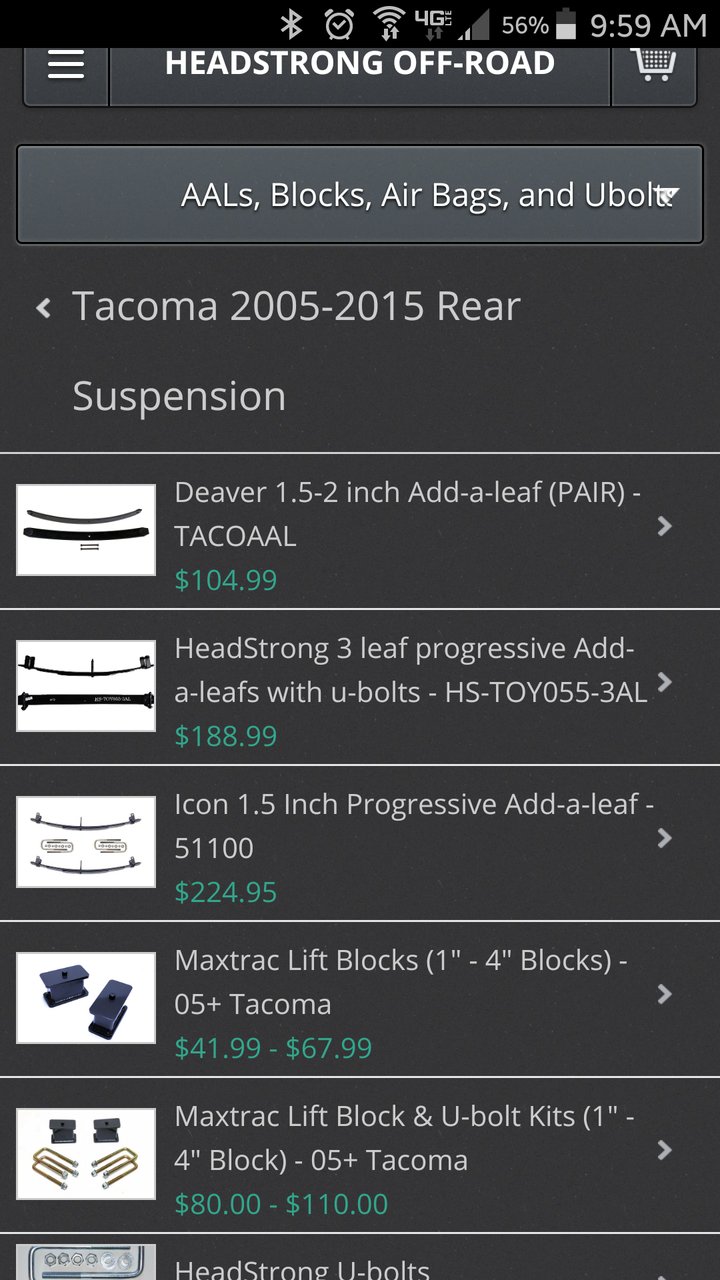720x1280 pixels.
Task: Go back using the Tacoma heading arrow
Action: coord(43,307)
